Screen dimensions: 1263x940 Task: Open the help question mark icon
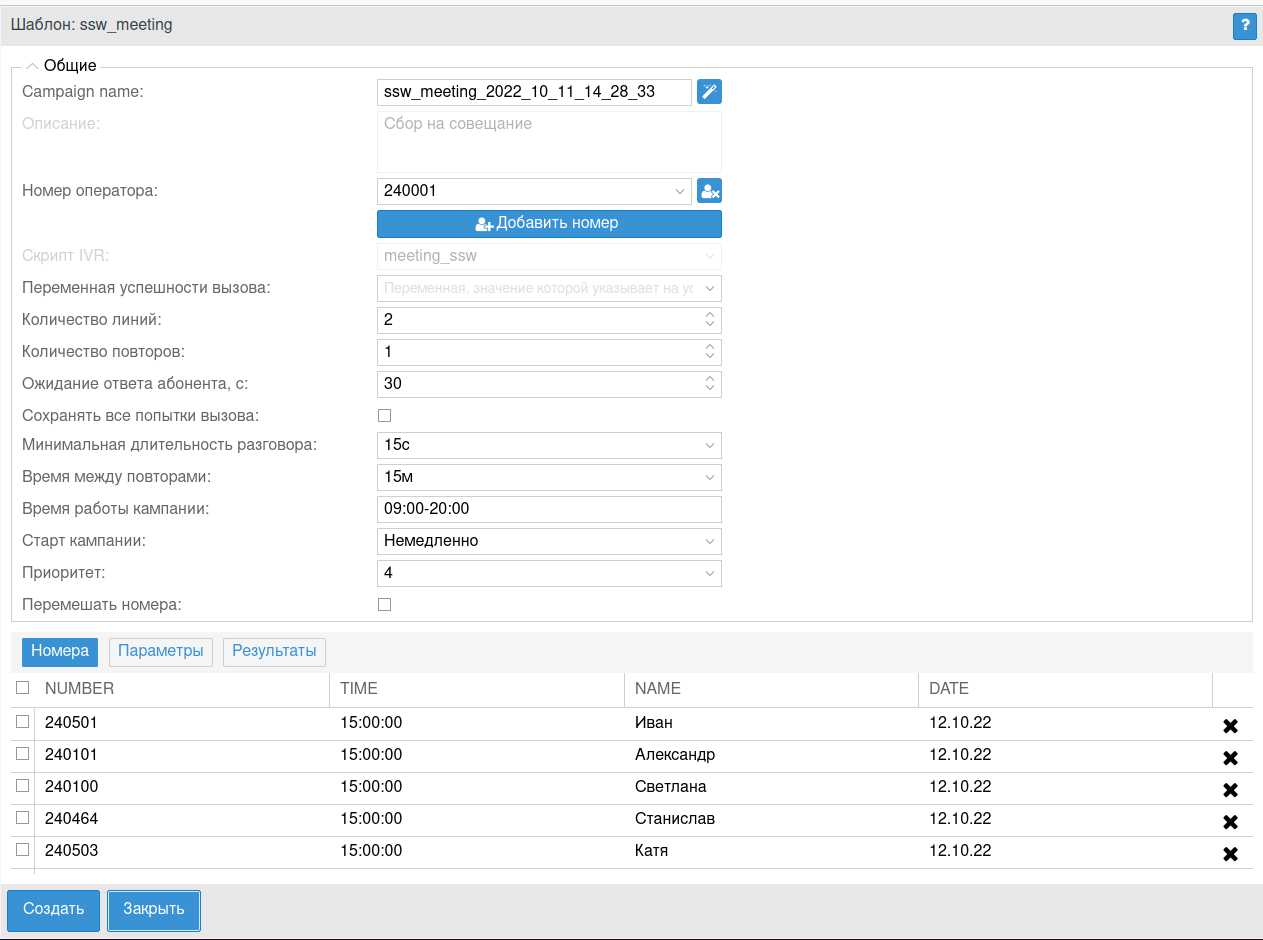(x=1244, y=26)
